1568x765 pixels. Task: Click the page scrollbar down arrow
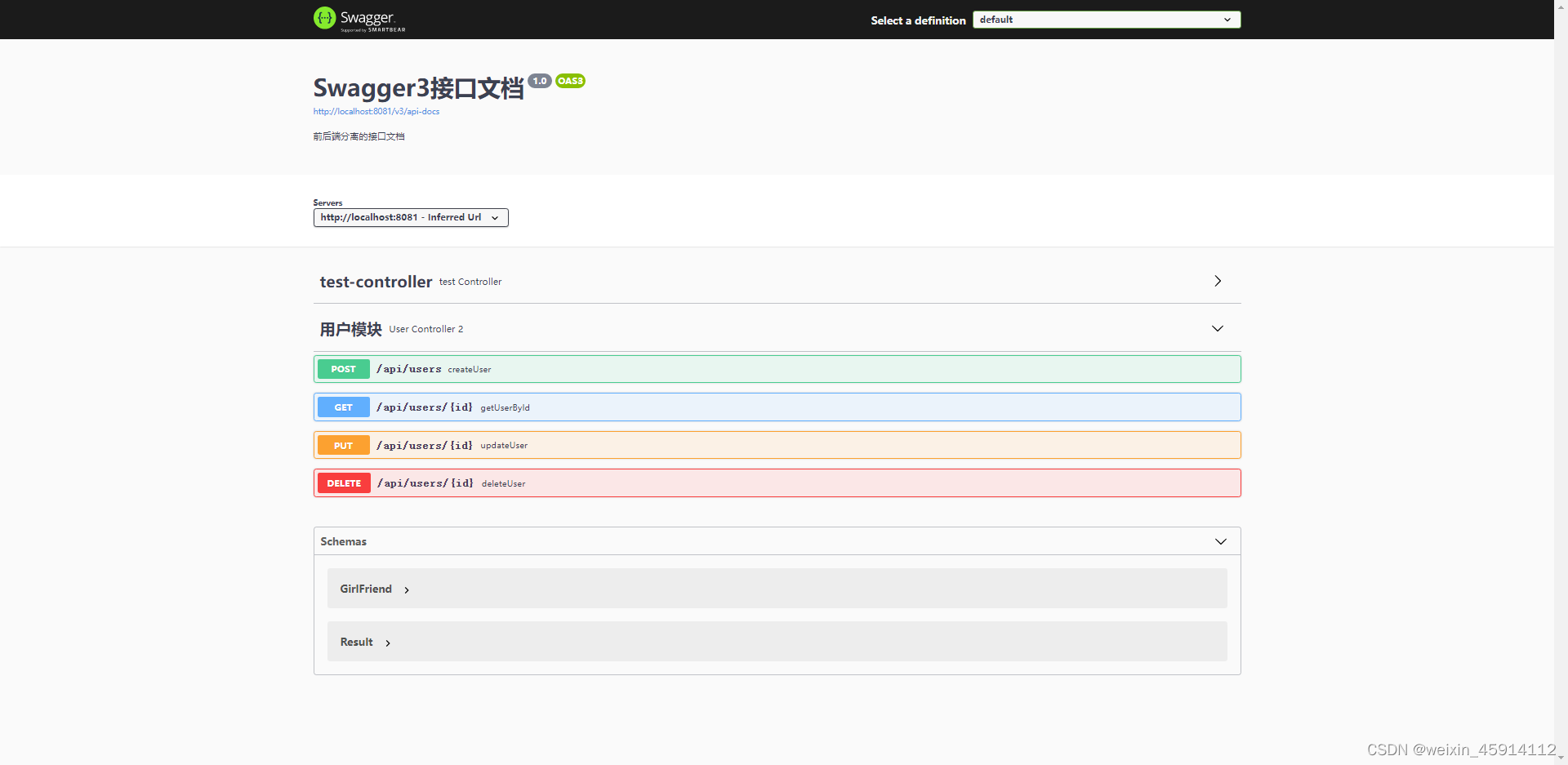click(x=1561, y=758)
